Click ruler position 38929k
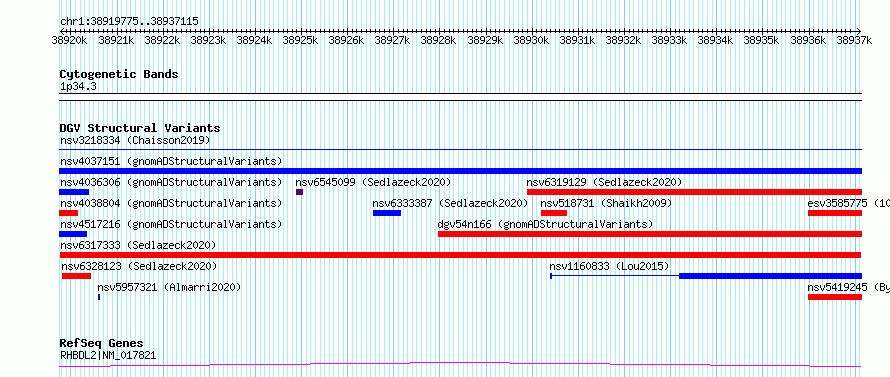 [485, 40]
